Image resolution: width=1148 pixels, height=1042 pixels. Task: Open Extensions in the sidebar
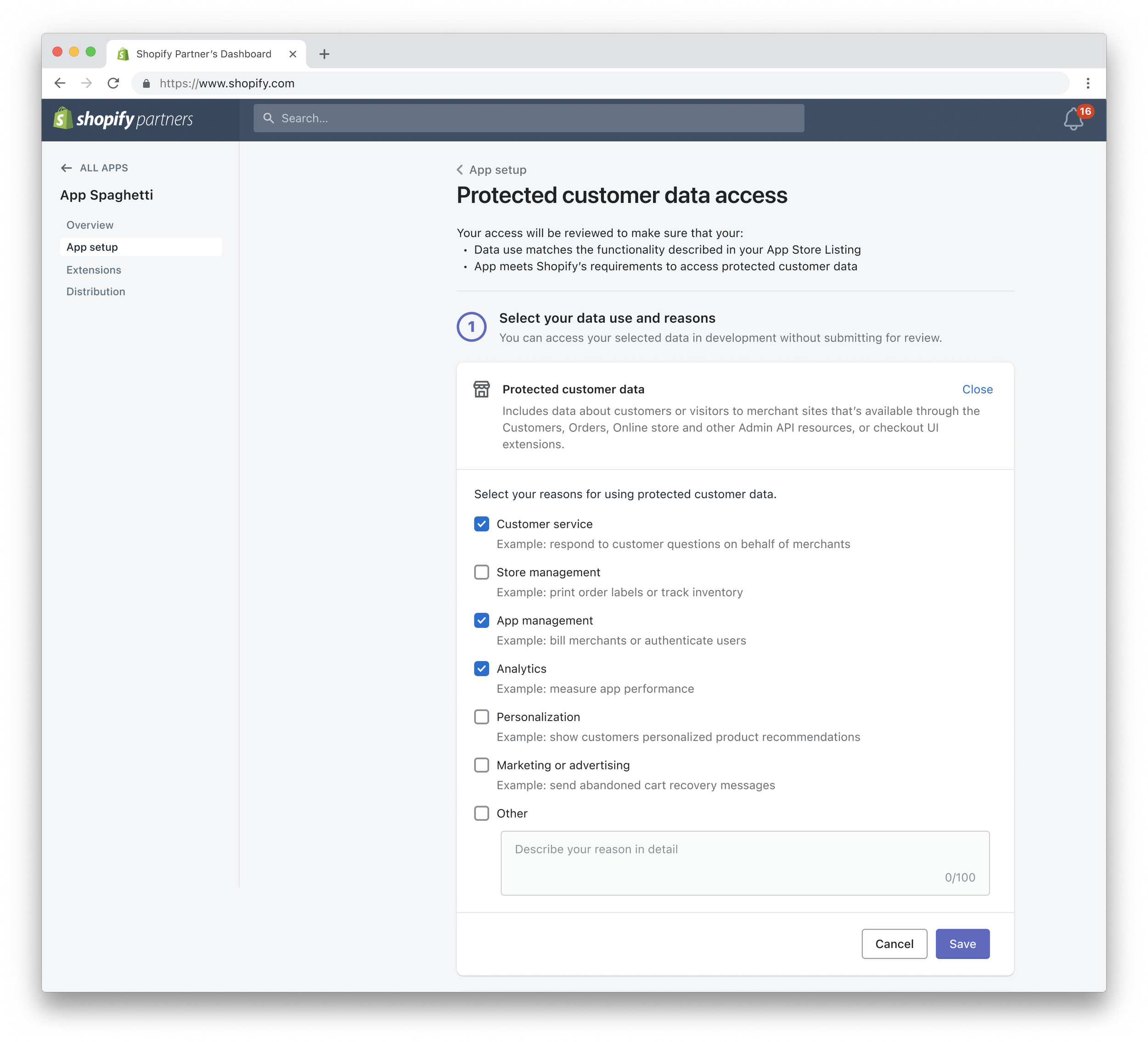pyautogui.click(x=94, y=270)
